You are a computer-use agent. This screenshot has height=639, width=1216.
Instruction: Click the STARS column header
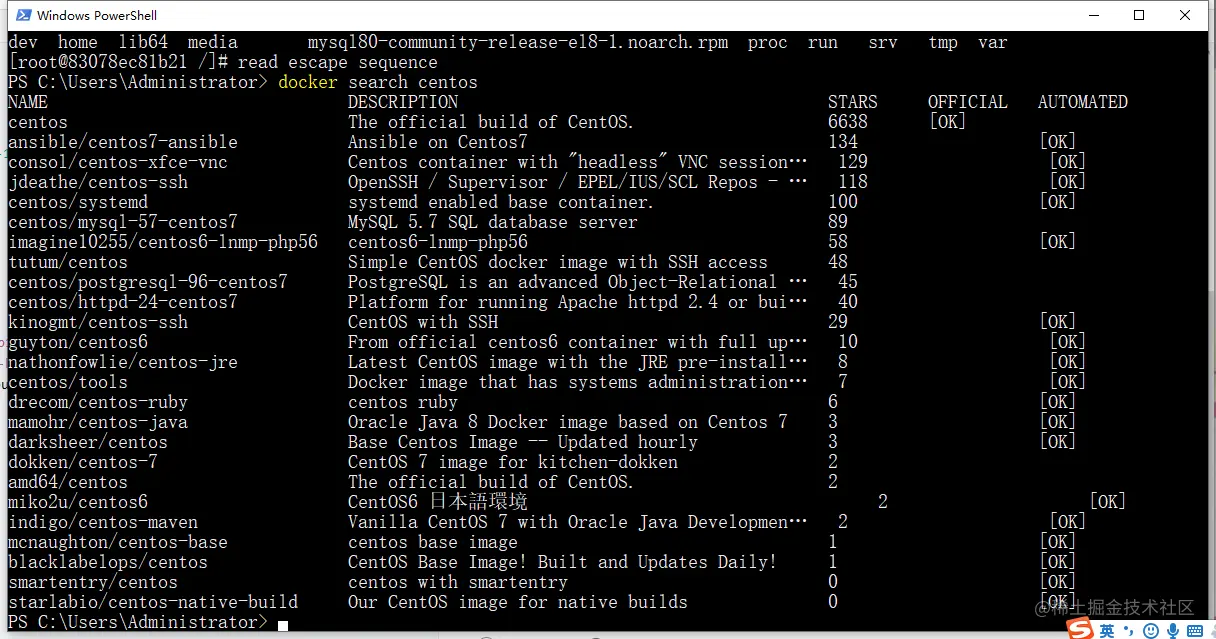point(853,102)
